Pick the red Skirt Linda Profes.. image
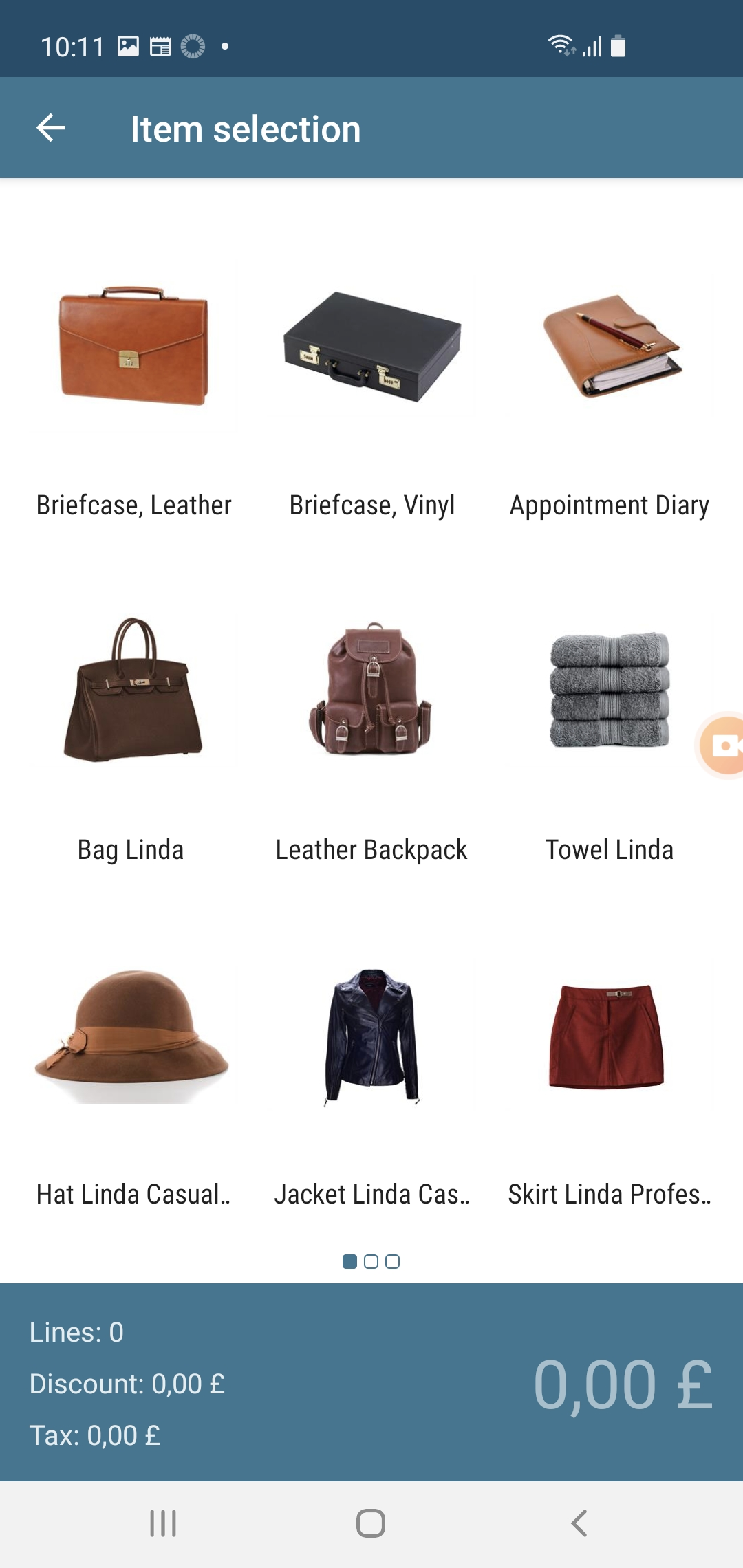The width and height of the screenshot is (743, 1568). [607, 1036]
